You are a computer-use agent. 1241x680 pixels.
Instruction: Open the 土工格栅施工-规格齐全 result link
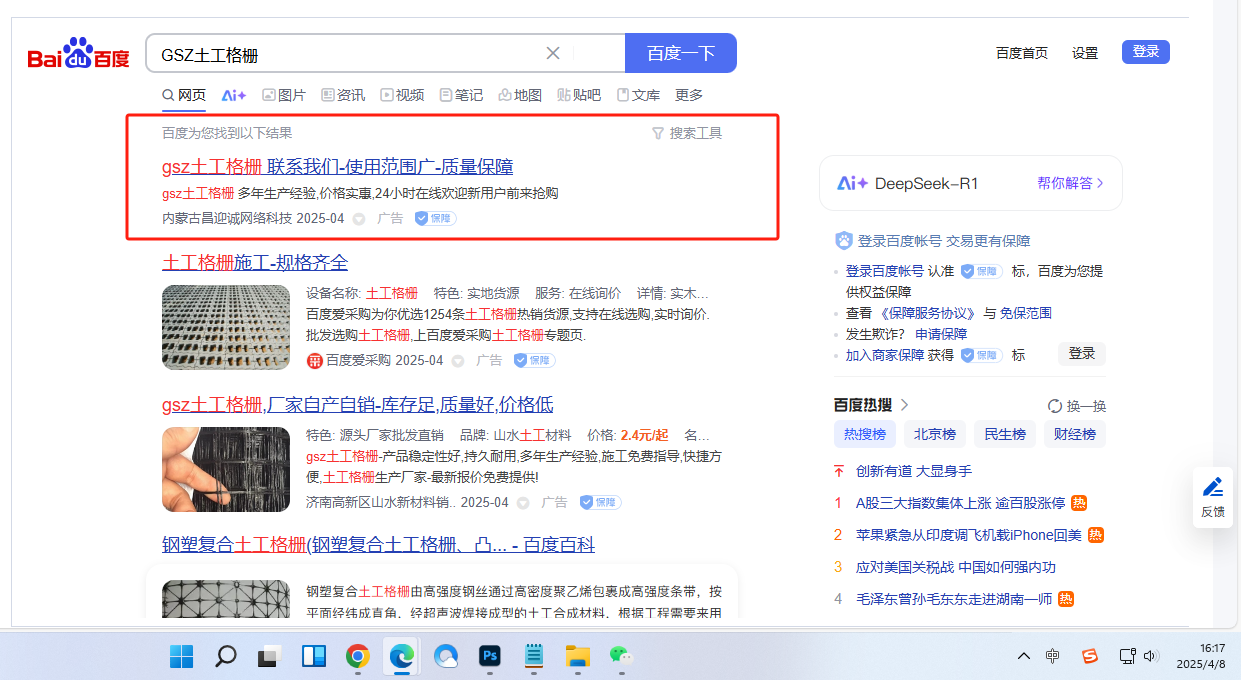[x=255, y=263]
